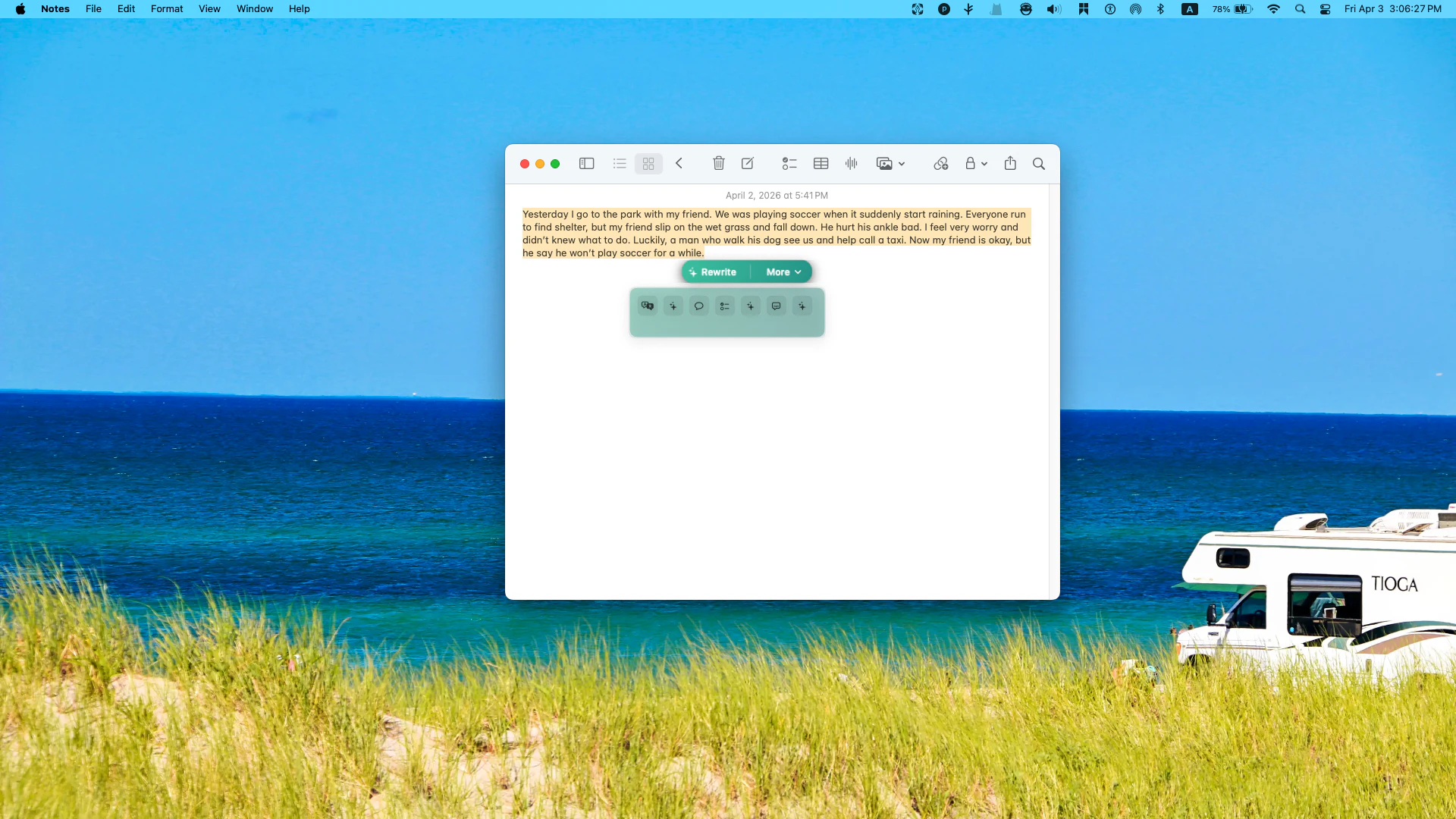This screenshot has width=1456, height=819.
Task: Delete the note with trash icon
Action: click(718, 164)
